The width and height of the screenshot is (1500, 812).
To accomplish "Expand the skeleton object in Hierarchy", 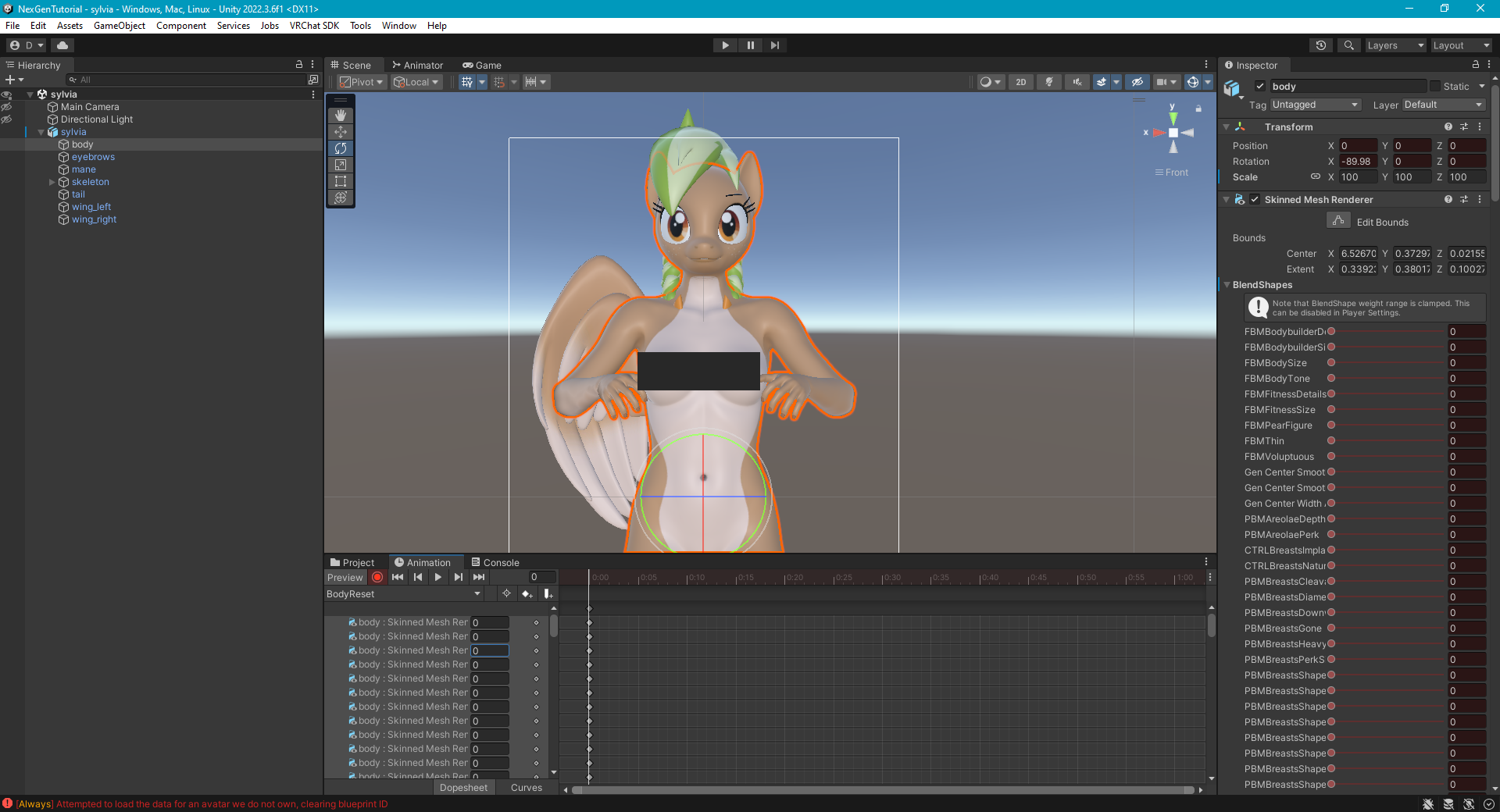I will (x=52, y=182).
